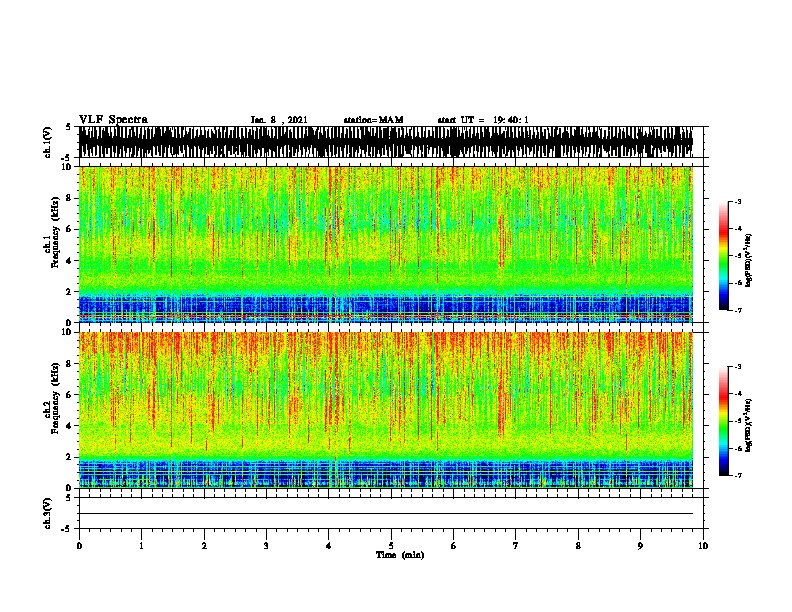Viewport: 792px width, 612px height.
Task: Click the ch.2 color scale "log(PSD)" unit label
Action: point(748,425)
